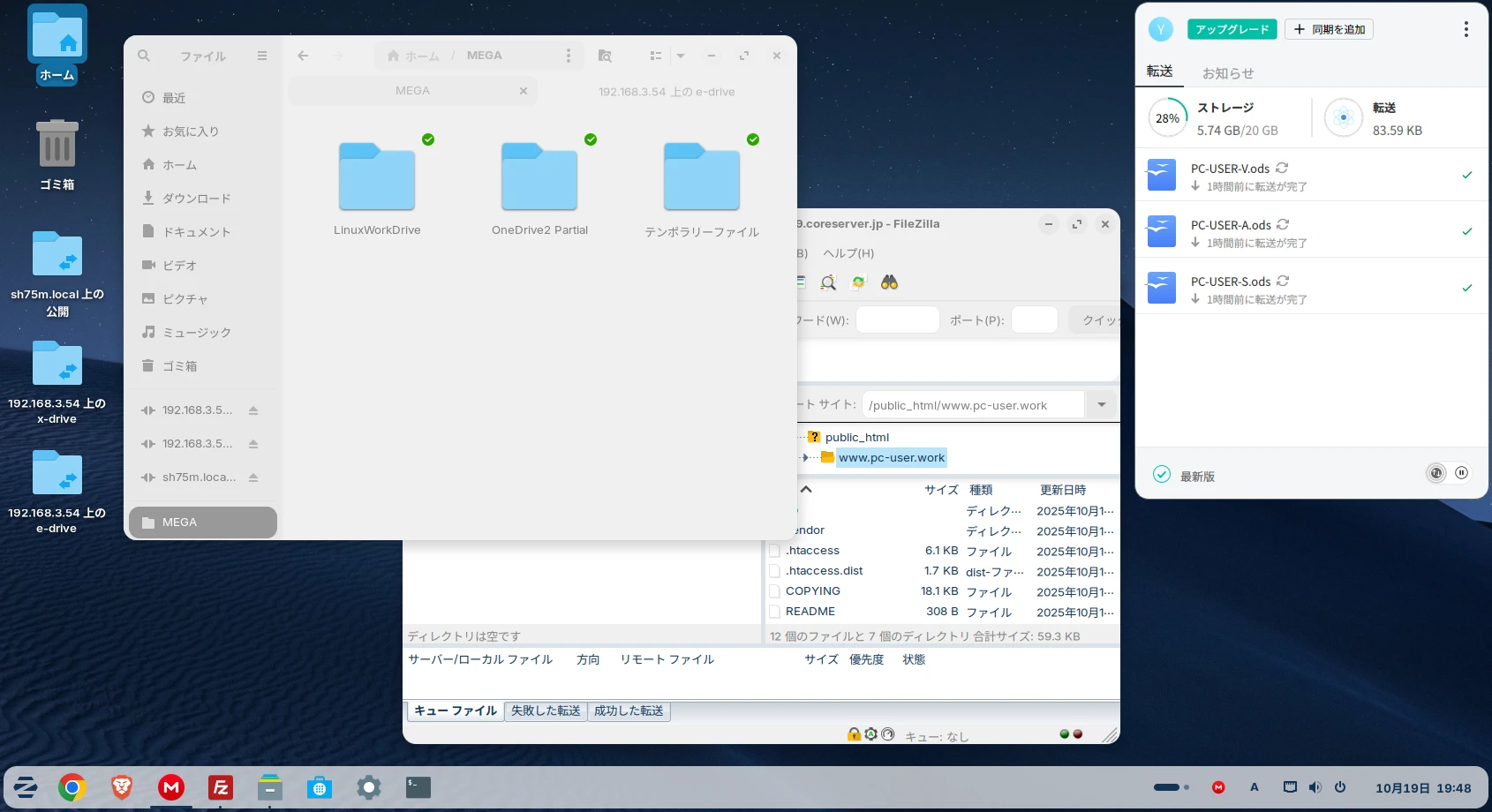Launch FileZilla from the taskbar
Screen dimensions: 1492x812
coord(220,786)
